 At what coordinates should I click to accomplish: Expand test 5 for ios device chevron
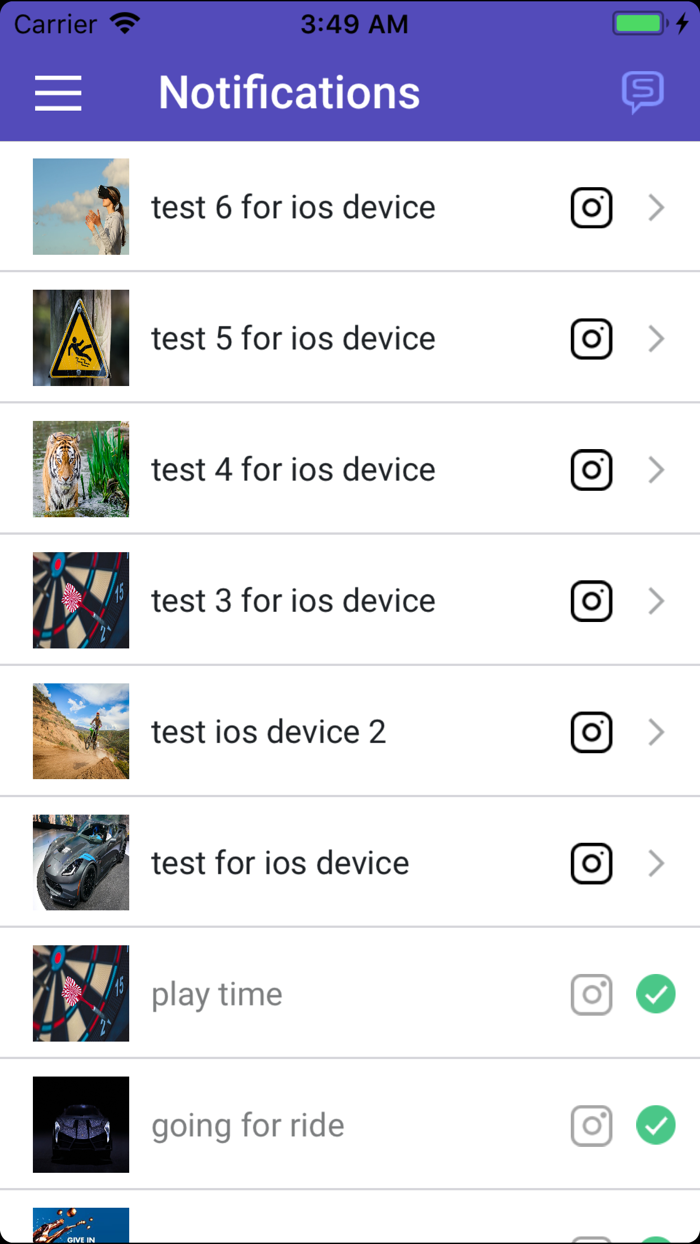656,339
